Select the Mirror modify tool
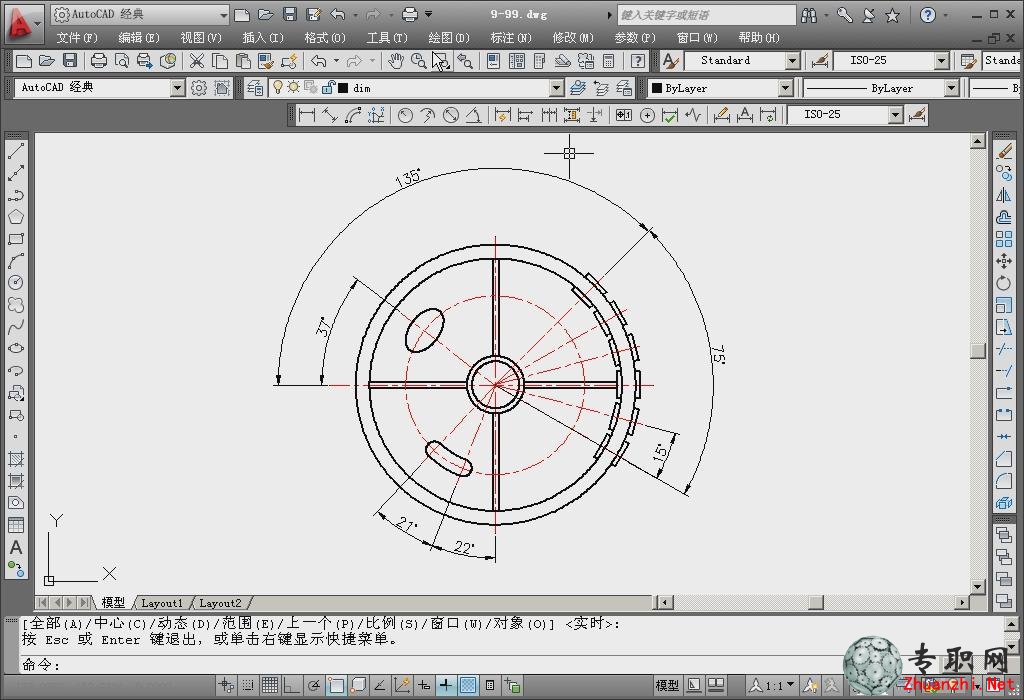1024x700 pixels. 1004,195
